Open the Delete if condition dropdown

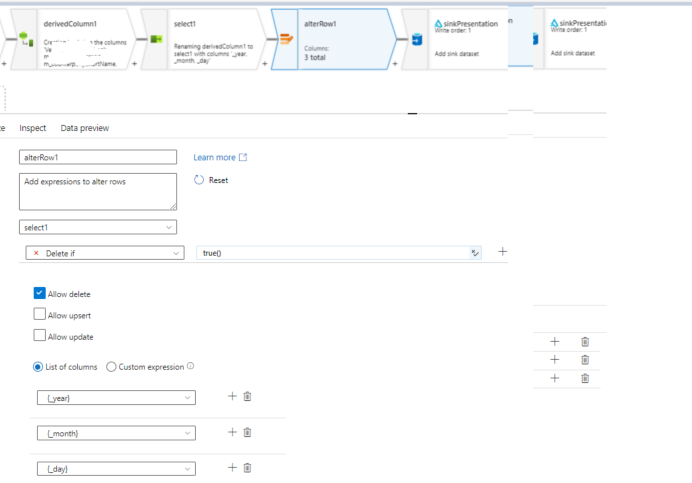105,253
